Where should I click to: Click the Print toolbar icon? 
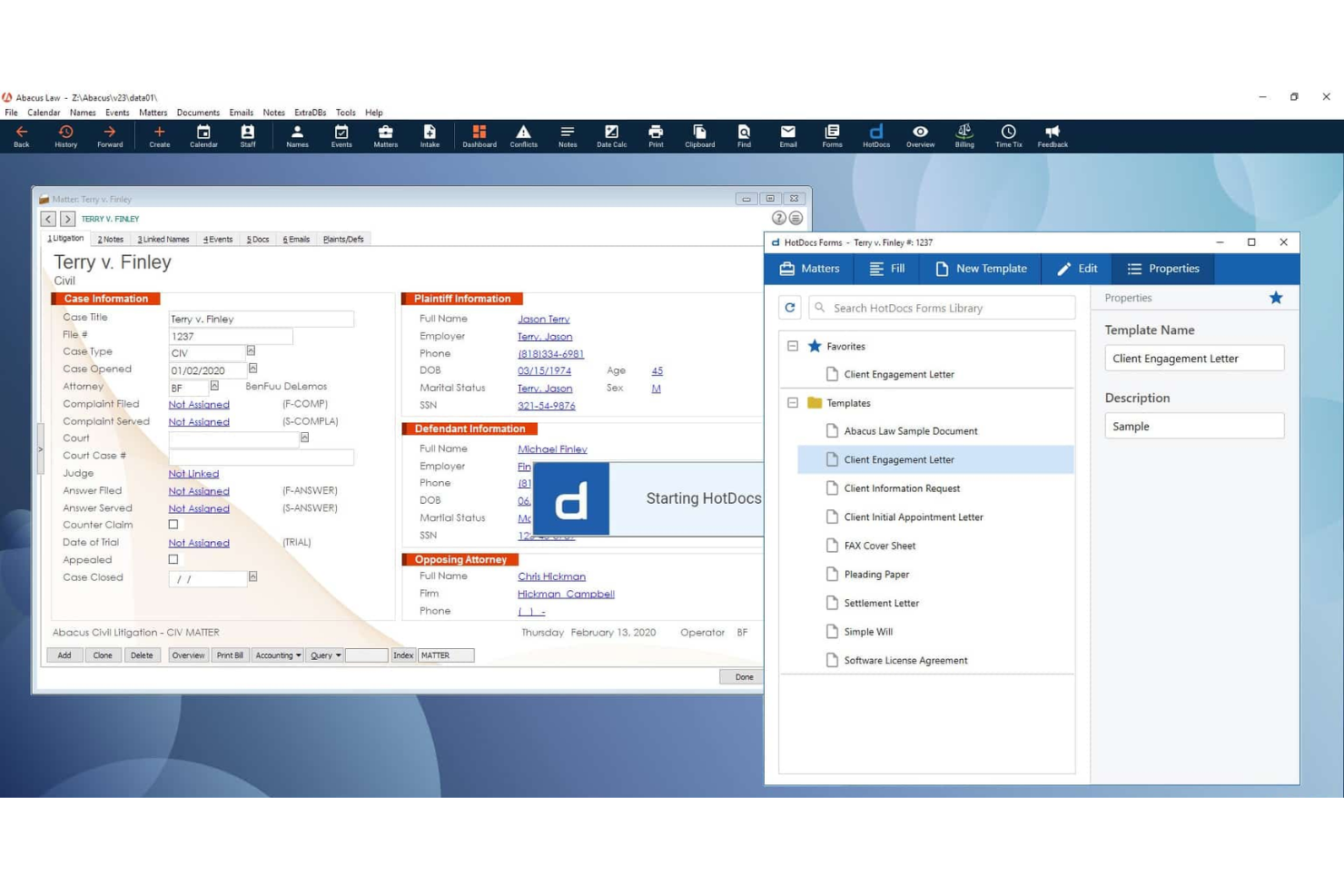(656, 136)
